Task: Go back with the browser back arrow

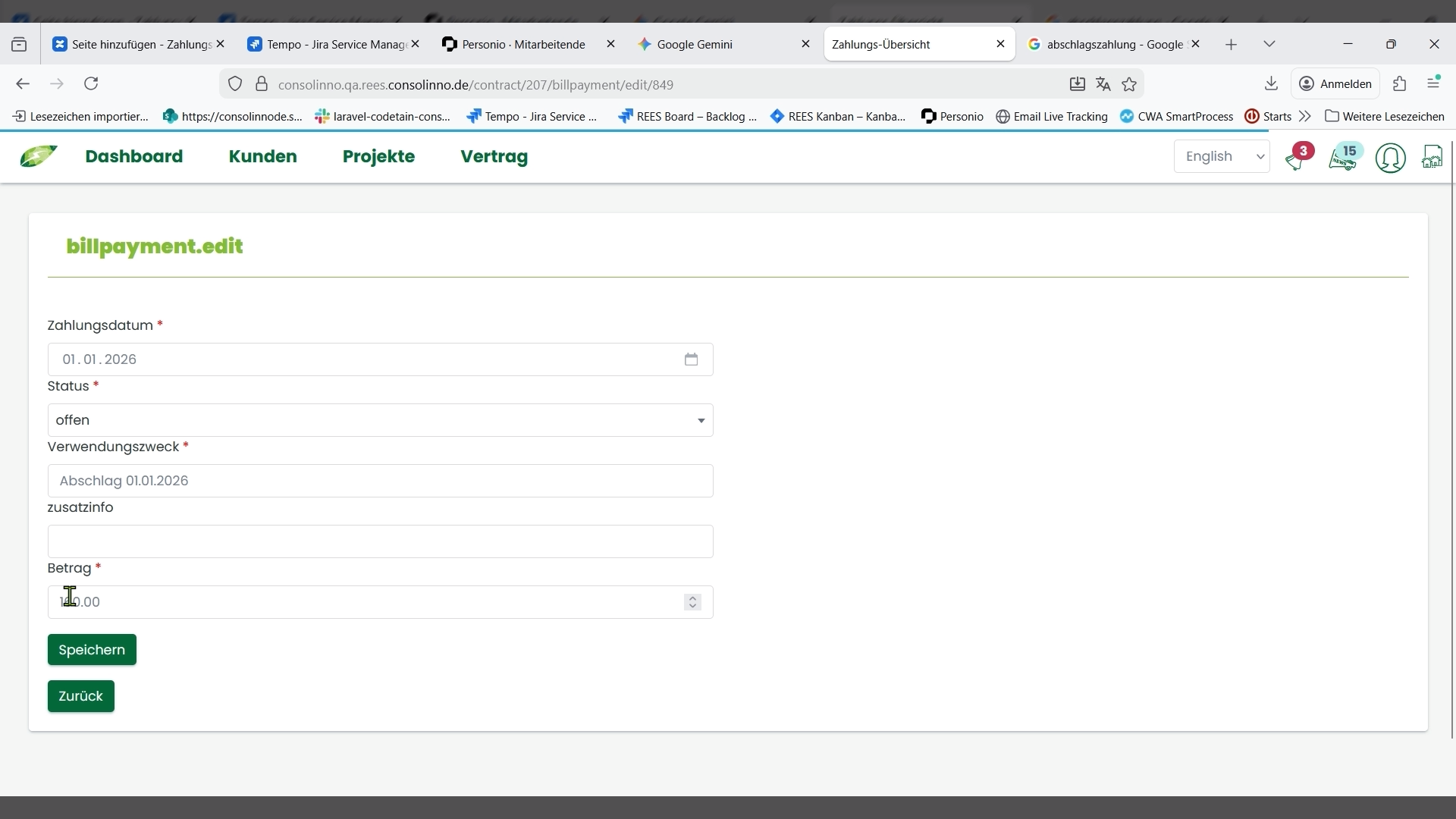Action: coord(23,84)
